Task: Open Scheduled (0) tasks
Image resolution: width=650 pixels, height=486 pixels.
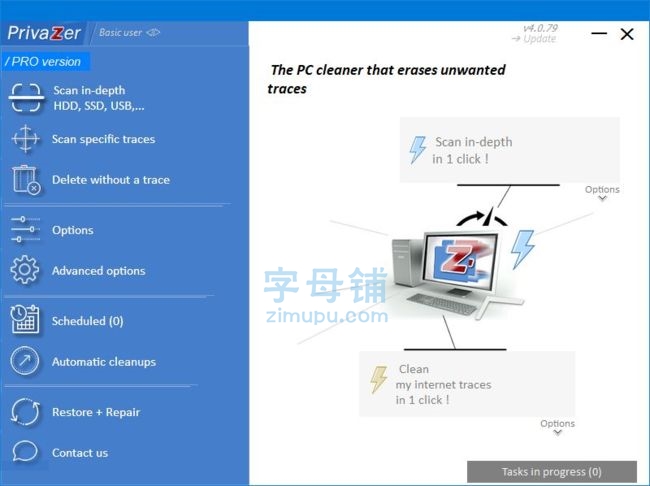Action: click(x=87, y=321)
